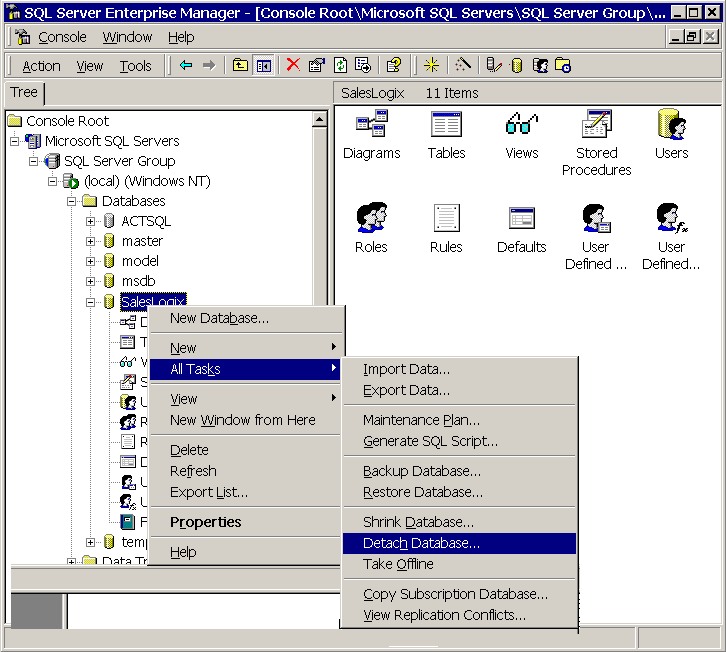
Task: Click the red Delete X toolbar icon
Action: tap(293, 65)
